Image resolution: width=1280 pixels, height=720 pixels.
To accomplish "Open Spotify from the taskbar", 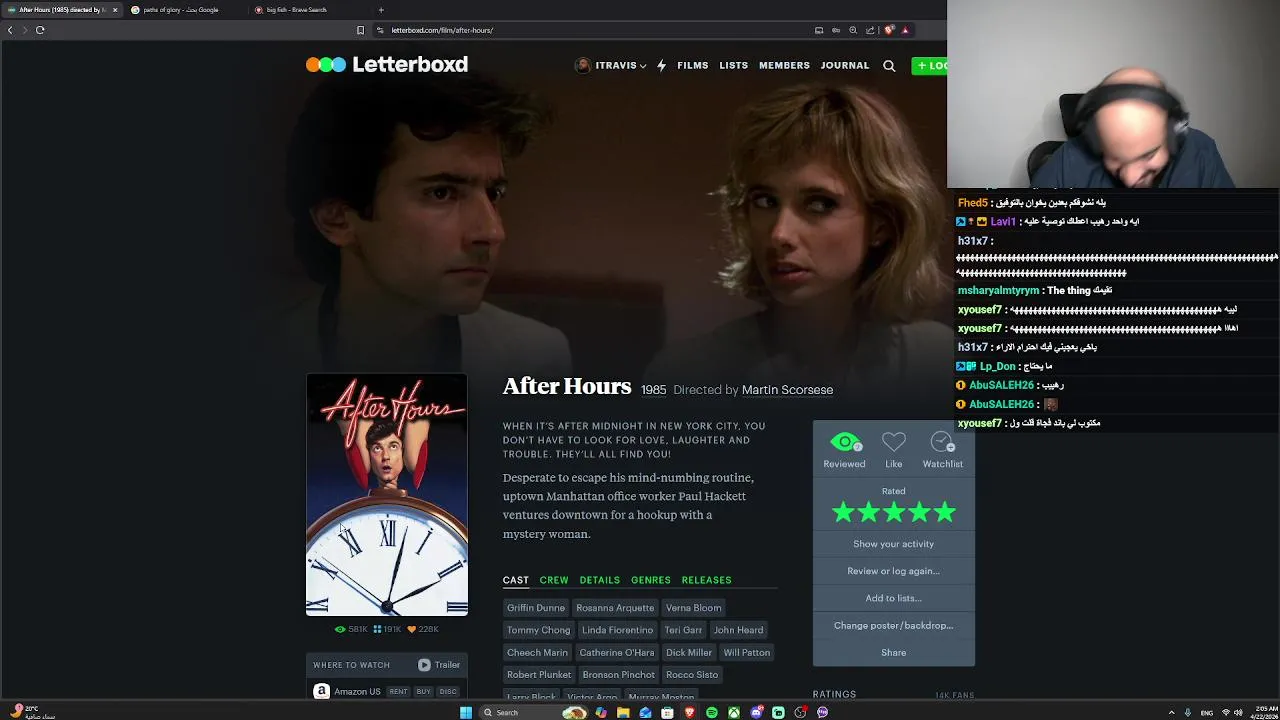I will coord(712,713).
